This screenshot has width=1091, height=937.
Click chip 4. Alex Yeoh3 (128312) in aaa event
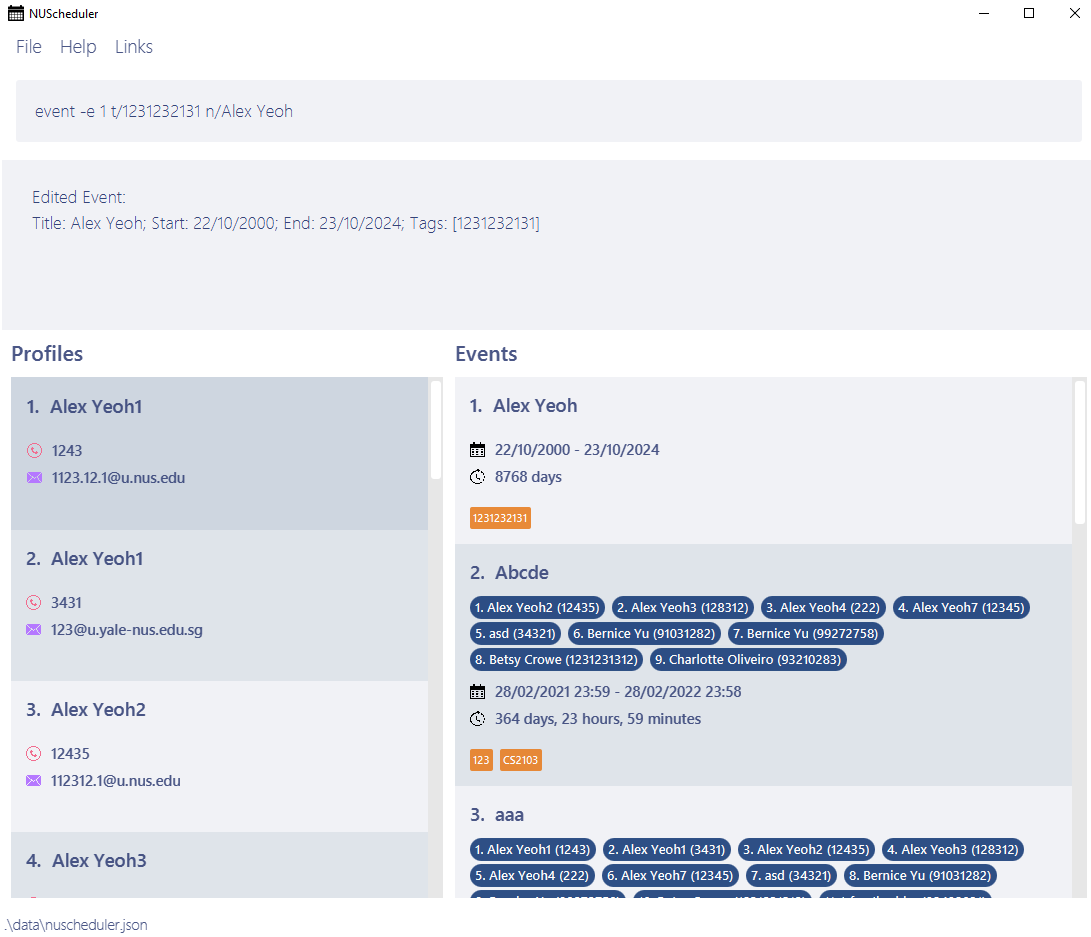pyautogui.click(x=953, y=850)
